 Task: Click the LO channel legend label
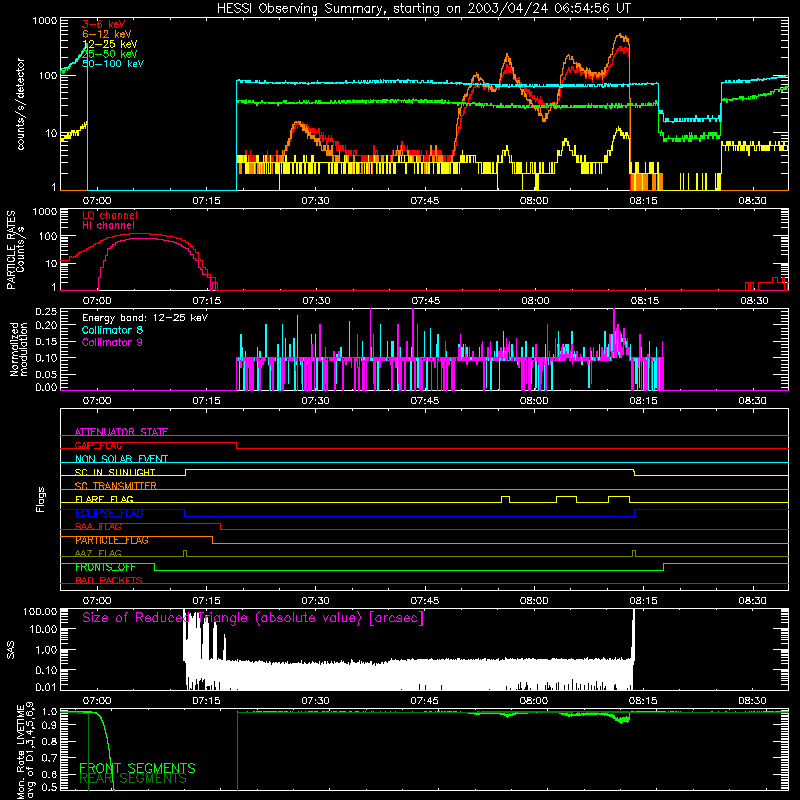[110, 215]
